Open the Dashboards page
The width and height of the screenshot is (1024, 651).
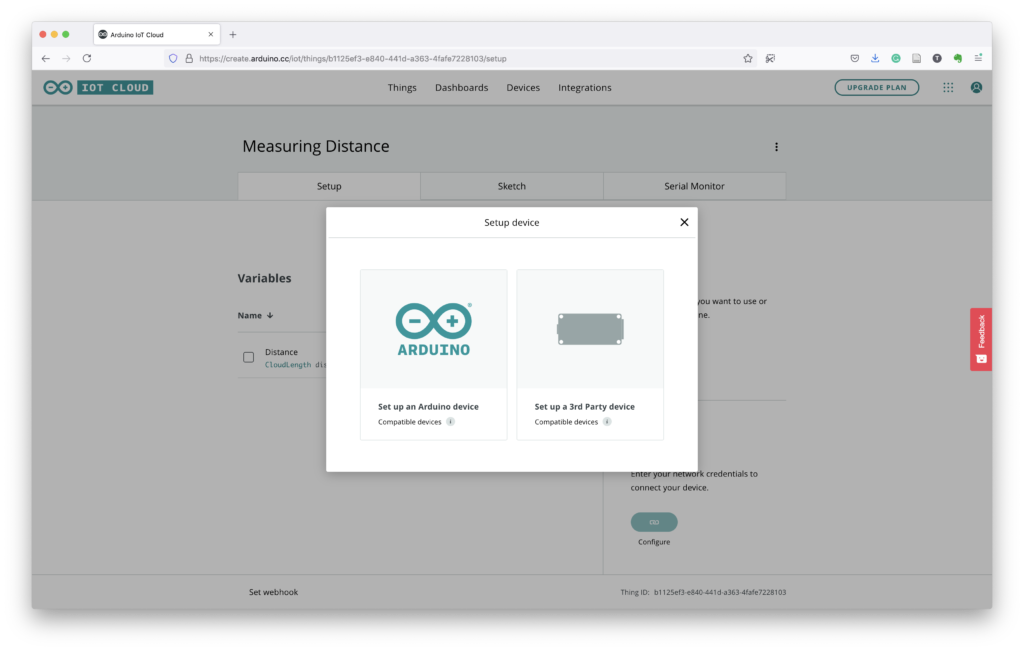tap(461, 87)
